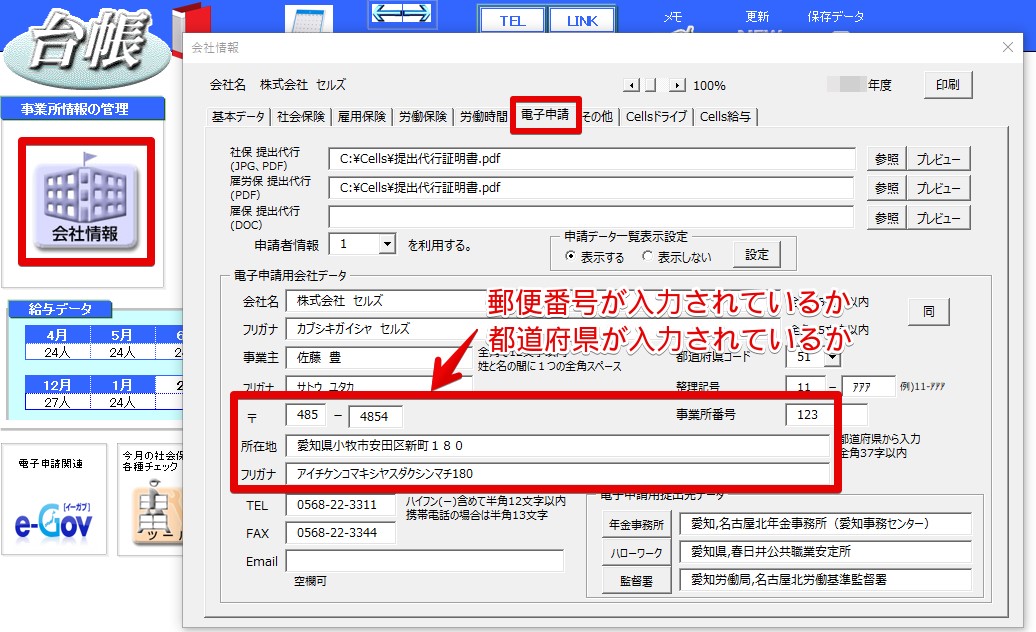Expand the 申請者情報 dropdown
This screenshot has width=1036, height=632.
(x=387, y=244)
